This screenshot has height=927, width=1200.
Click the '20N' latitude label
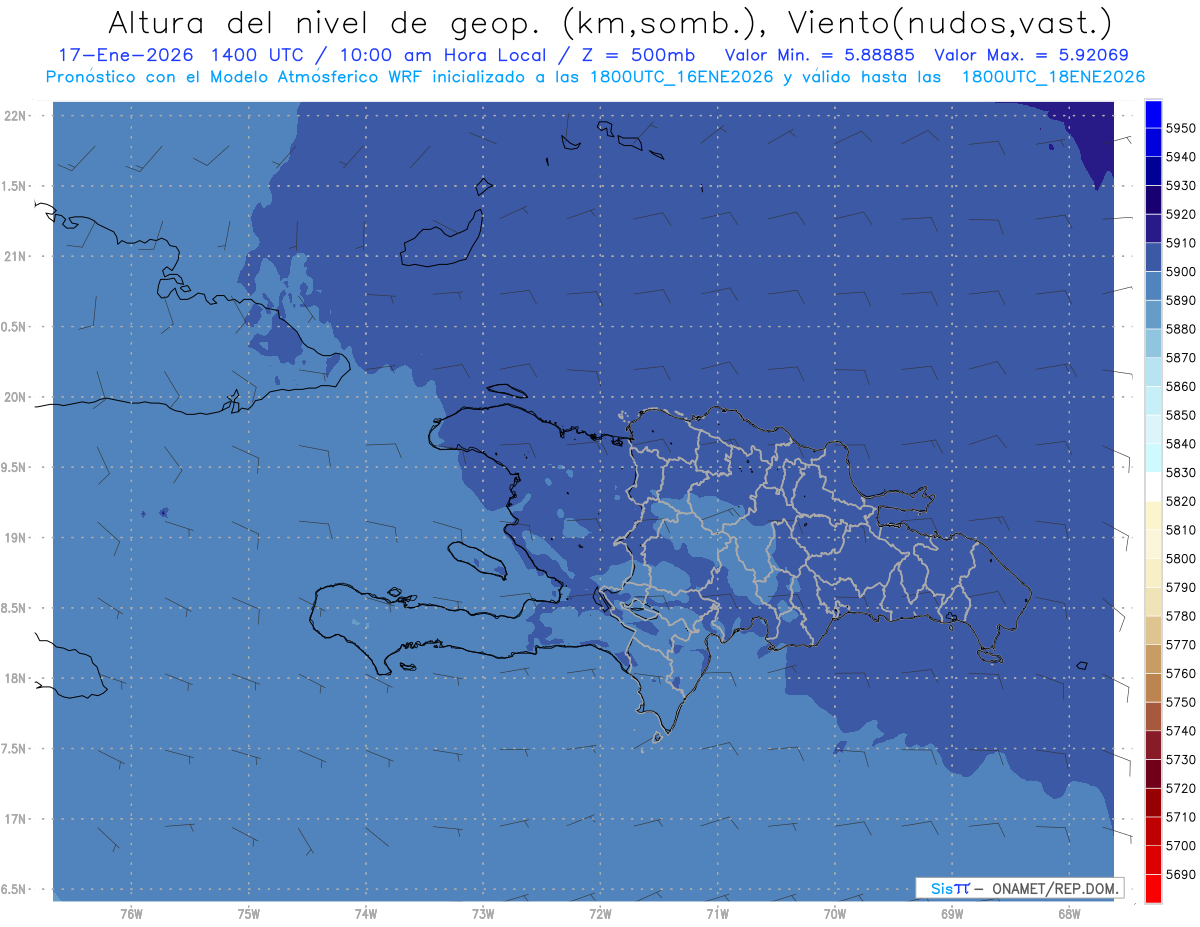(x=17, y=397)
